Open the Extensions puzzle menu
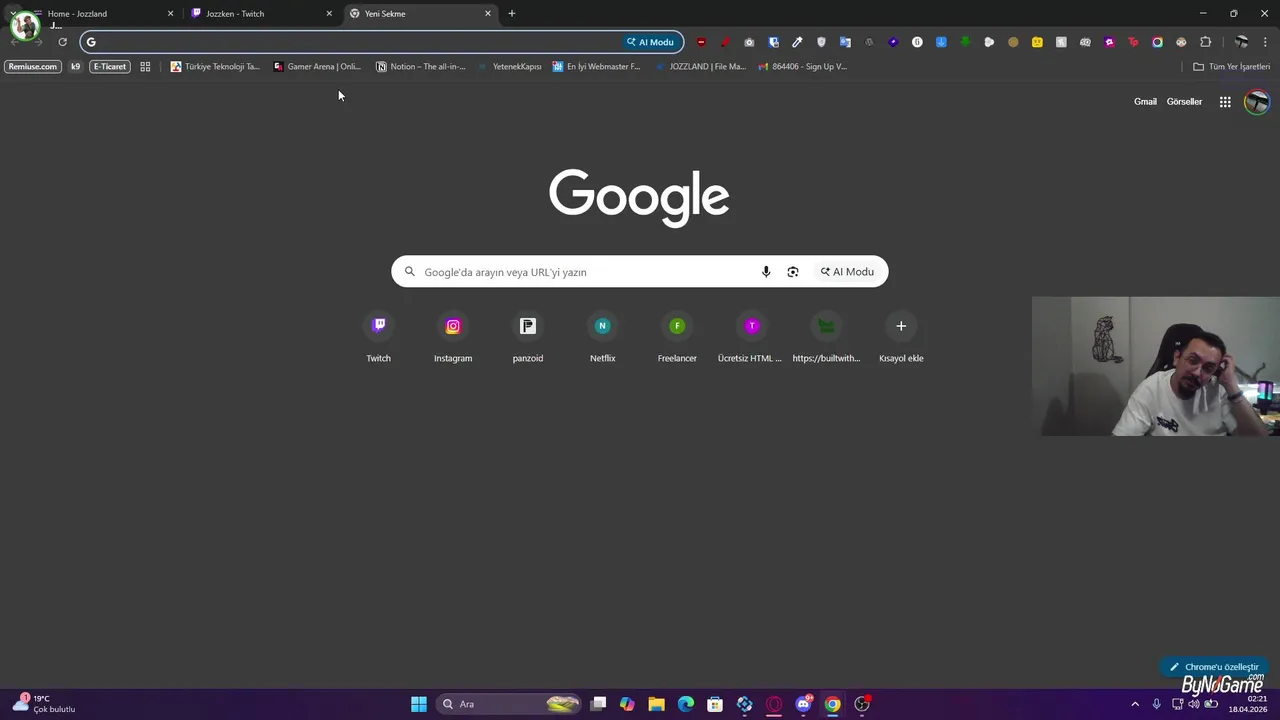Screen dimensions: 1280x720 click(x=1205, y=42)
